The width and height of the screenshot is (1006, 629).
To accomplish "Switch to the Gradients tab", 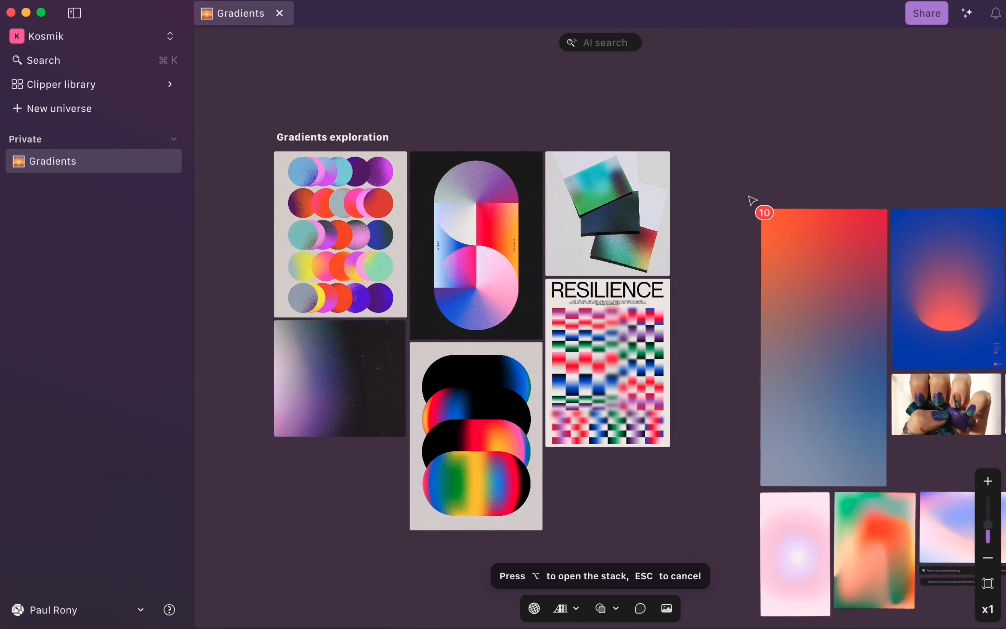I will tap(237, 13).
